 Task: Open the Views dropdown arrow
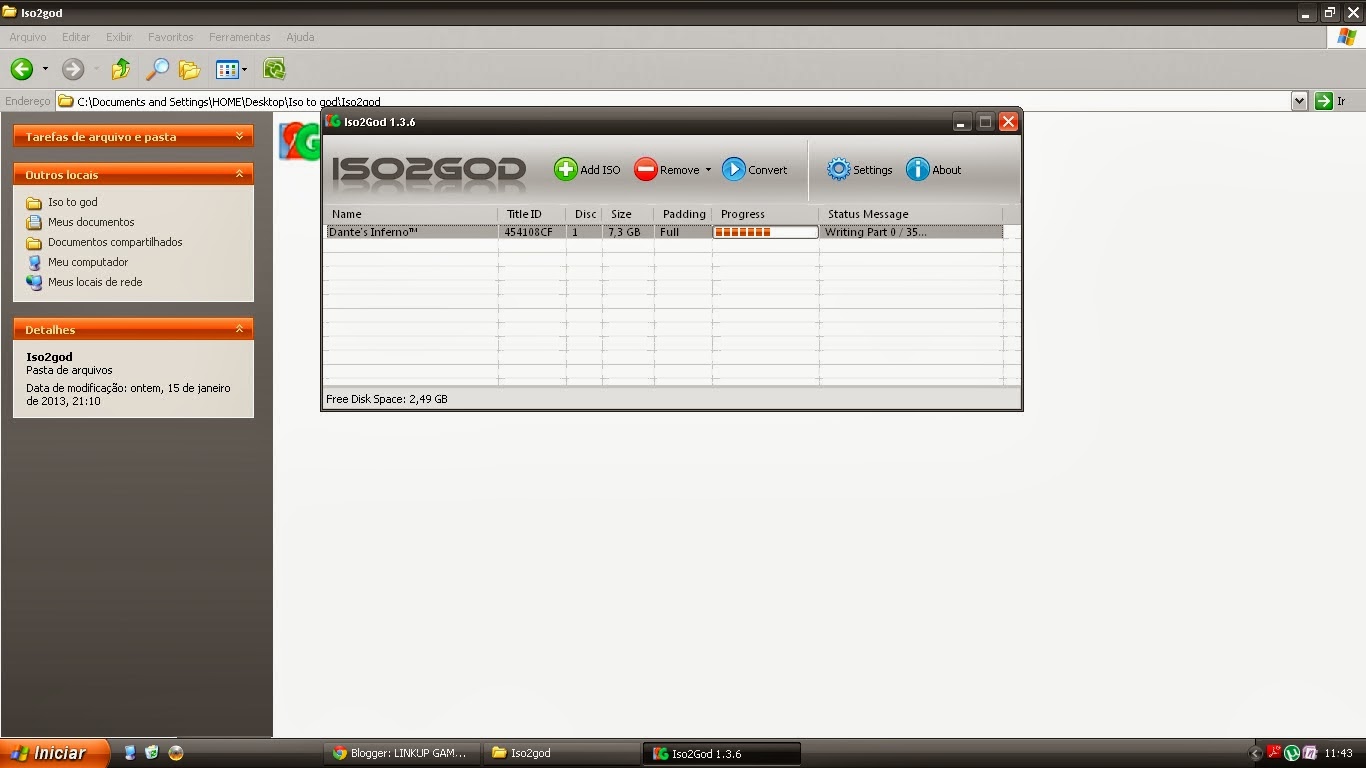(x=244, y=69)
